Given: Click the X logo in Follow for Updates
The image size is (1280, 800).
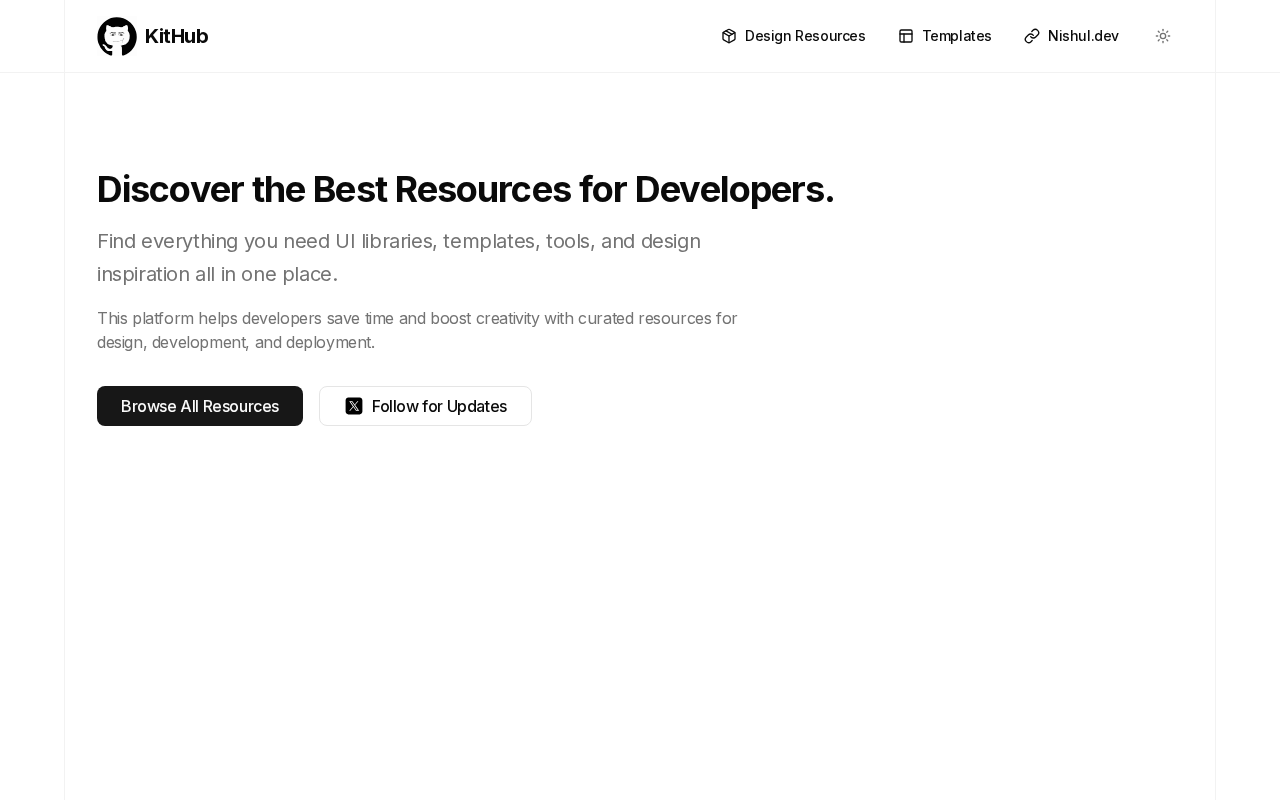Looking at the screenshot, I should coord(354,406).
